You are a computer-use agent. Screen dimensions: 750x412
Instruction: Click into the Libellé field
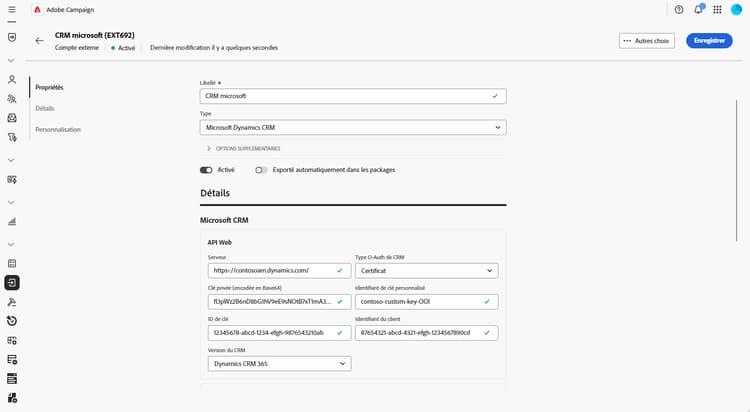[353, 96]
